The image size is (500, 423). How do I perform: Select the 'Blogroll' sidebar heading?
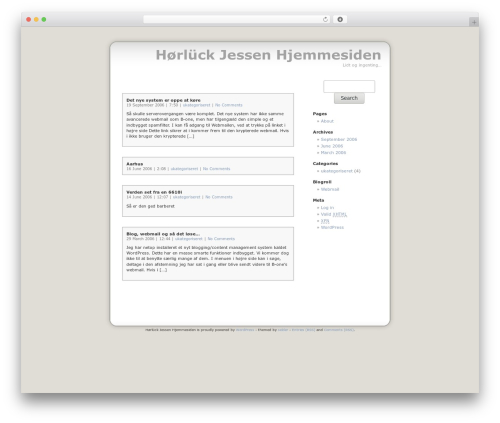[x=322, y=182]
